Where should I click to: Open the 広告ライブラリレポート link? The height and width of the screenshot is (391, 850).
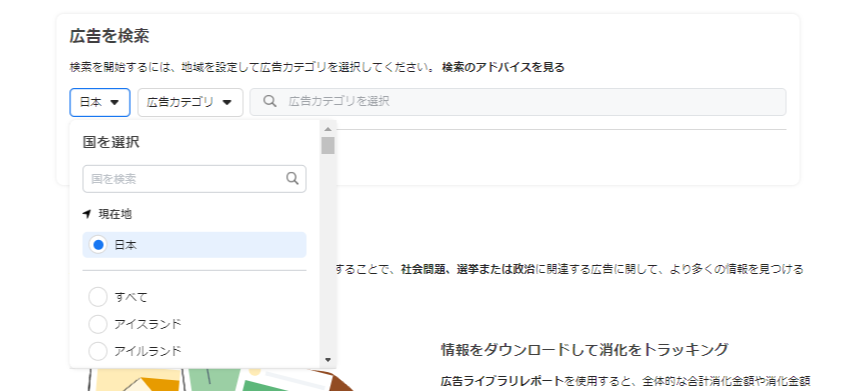[x=502, y=381]
